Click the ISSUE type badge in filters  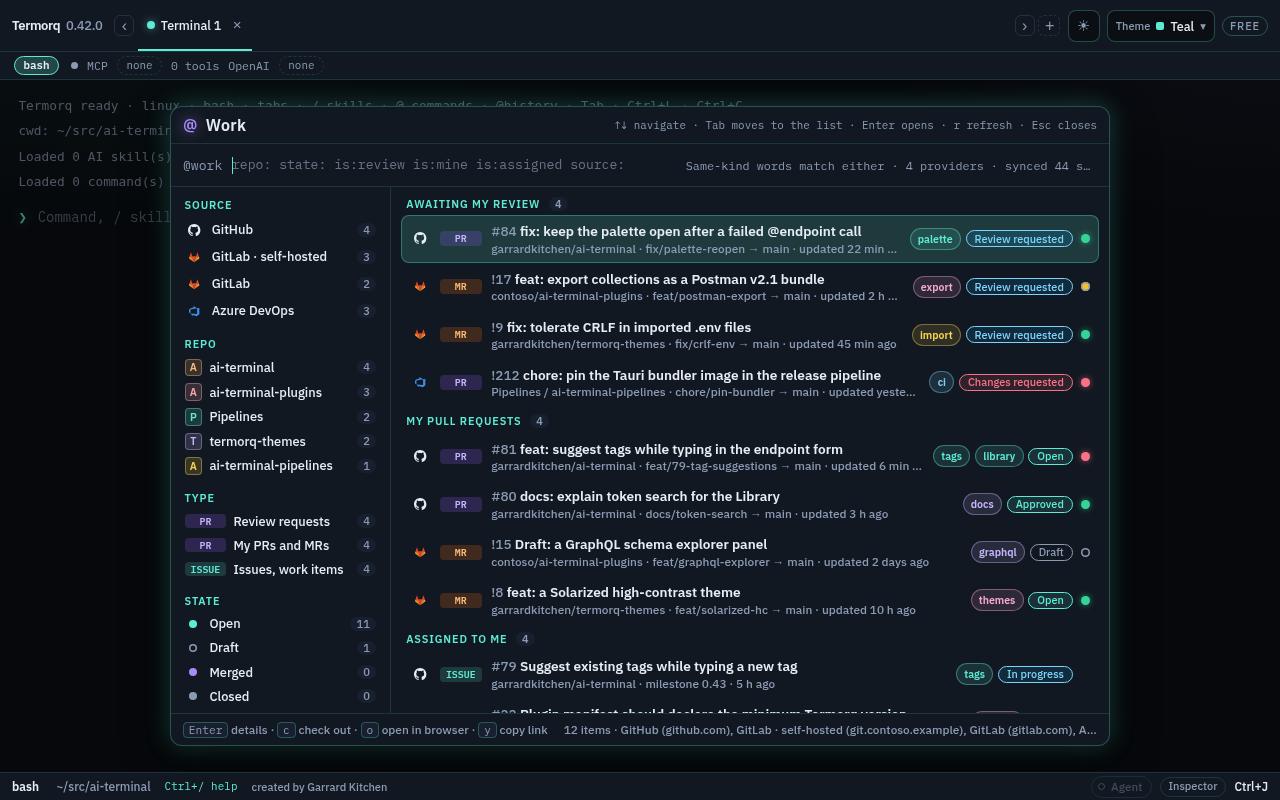coord(205,569)
